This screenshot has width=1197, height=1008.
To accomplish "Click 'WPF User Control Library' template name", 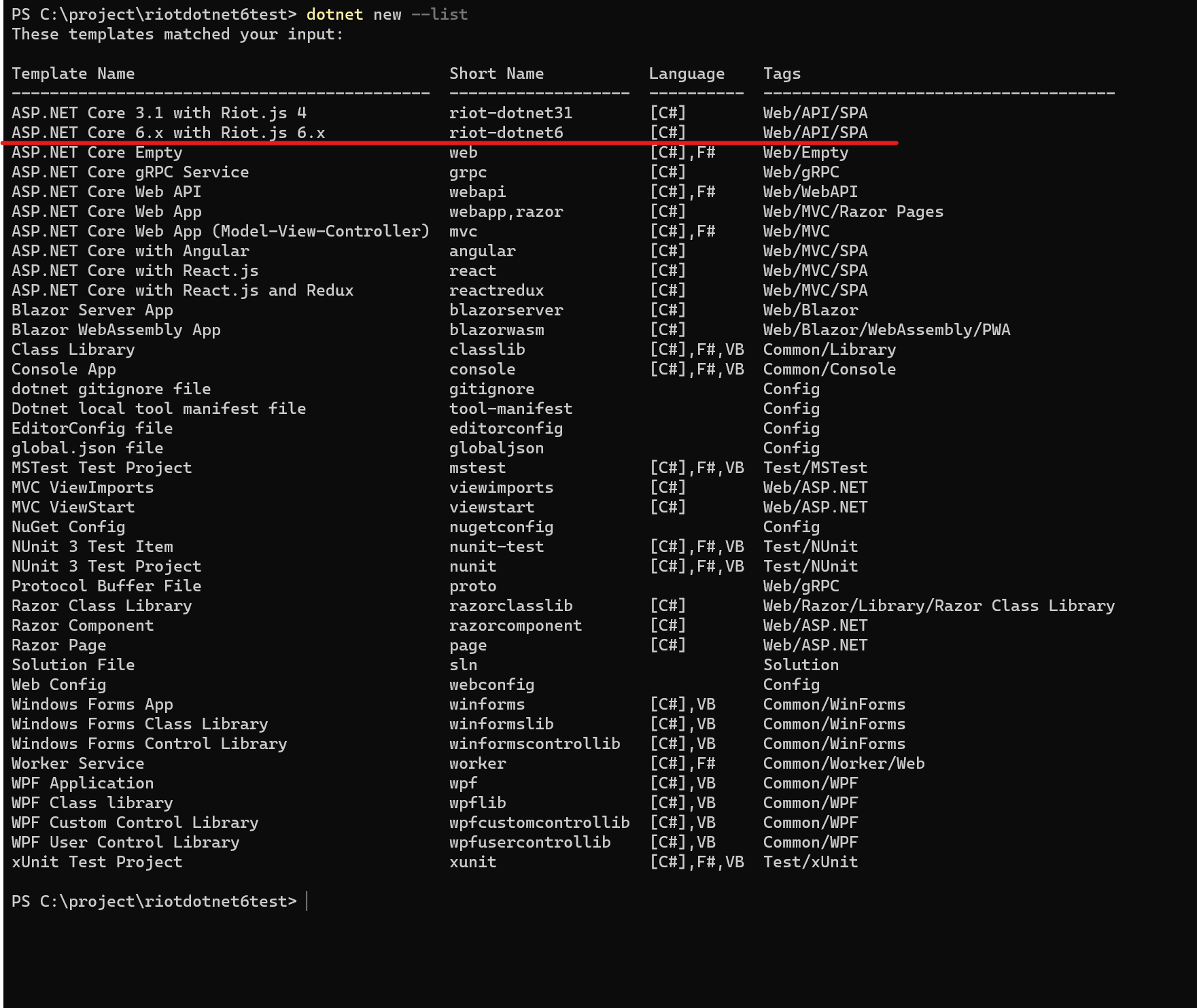I will pos(125,842).
